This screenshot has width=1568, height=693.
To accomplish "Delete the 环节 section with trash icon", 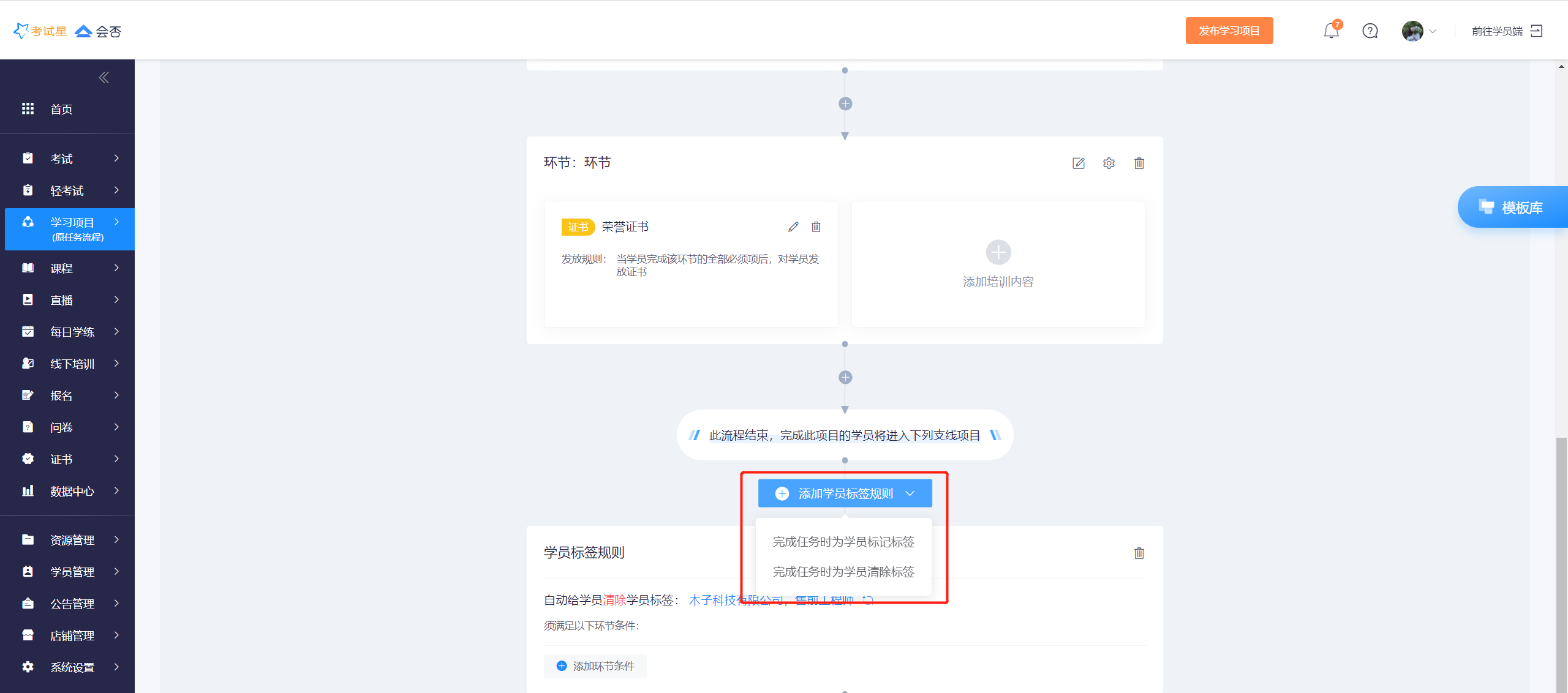I will (x=1139, y=163).
